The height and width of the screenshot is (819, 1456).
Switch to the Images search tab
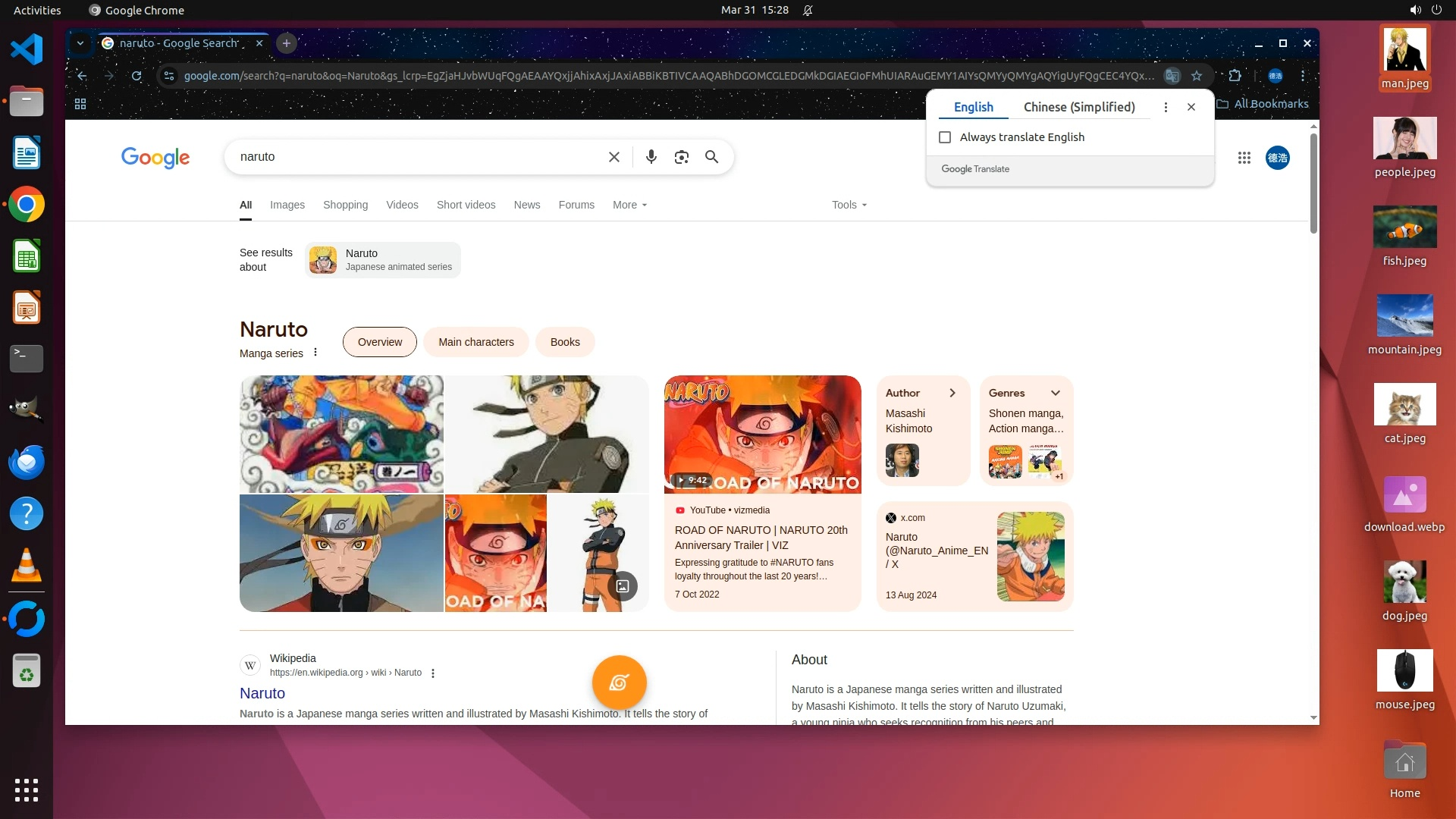pos(287,205)
